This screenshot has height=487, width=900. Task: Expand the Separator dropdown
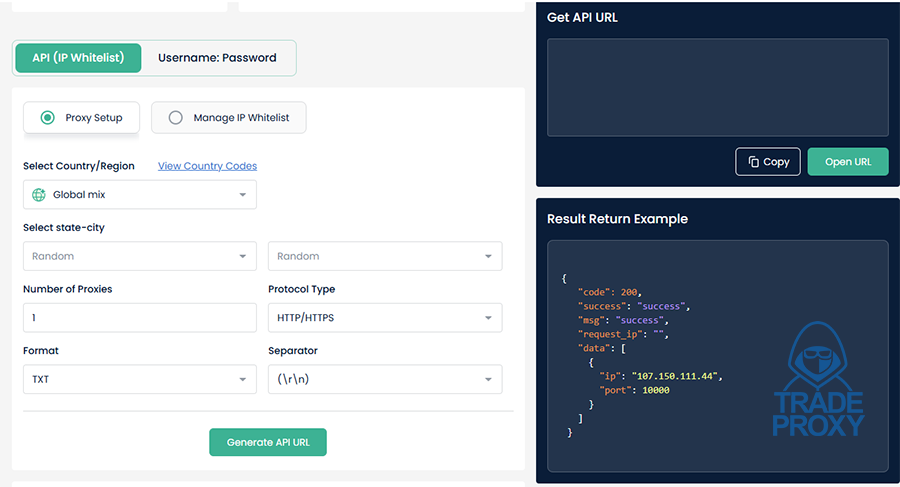click(384, 380)
